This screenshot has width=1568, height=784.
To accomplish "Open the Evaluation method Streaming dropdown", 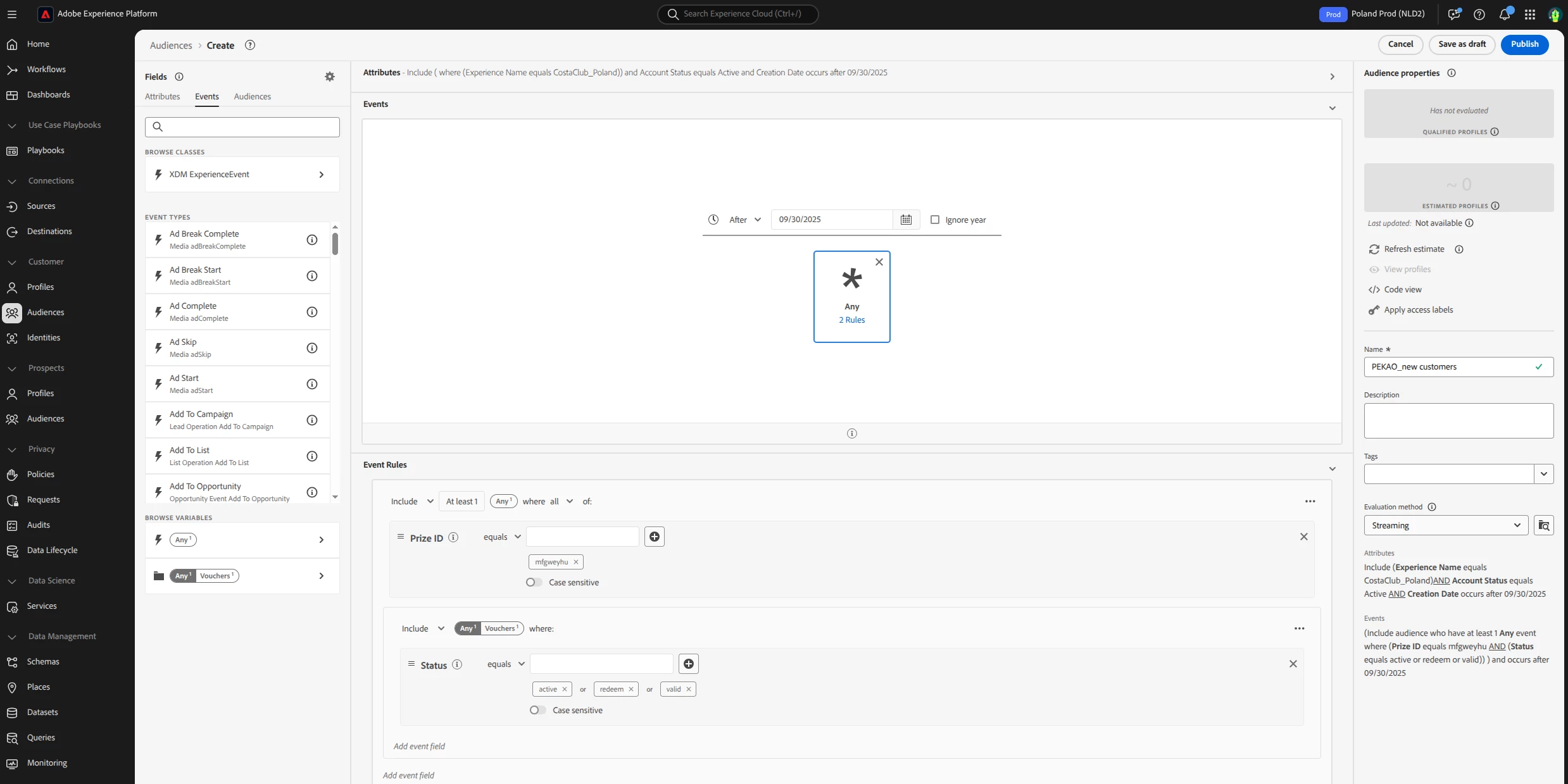I will [x=1445, y=525].
